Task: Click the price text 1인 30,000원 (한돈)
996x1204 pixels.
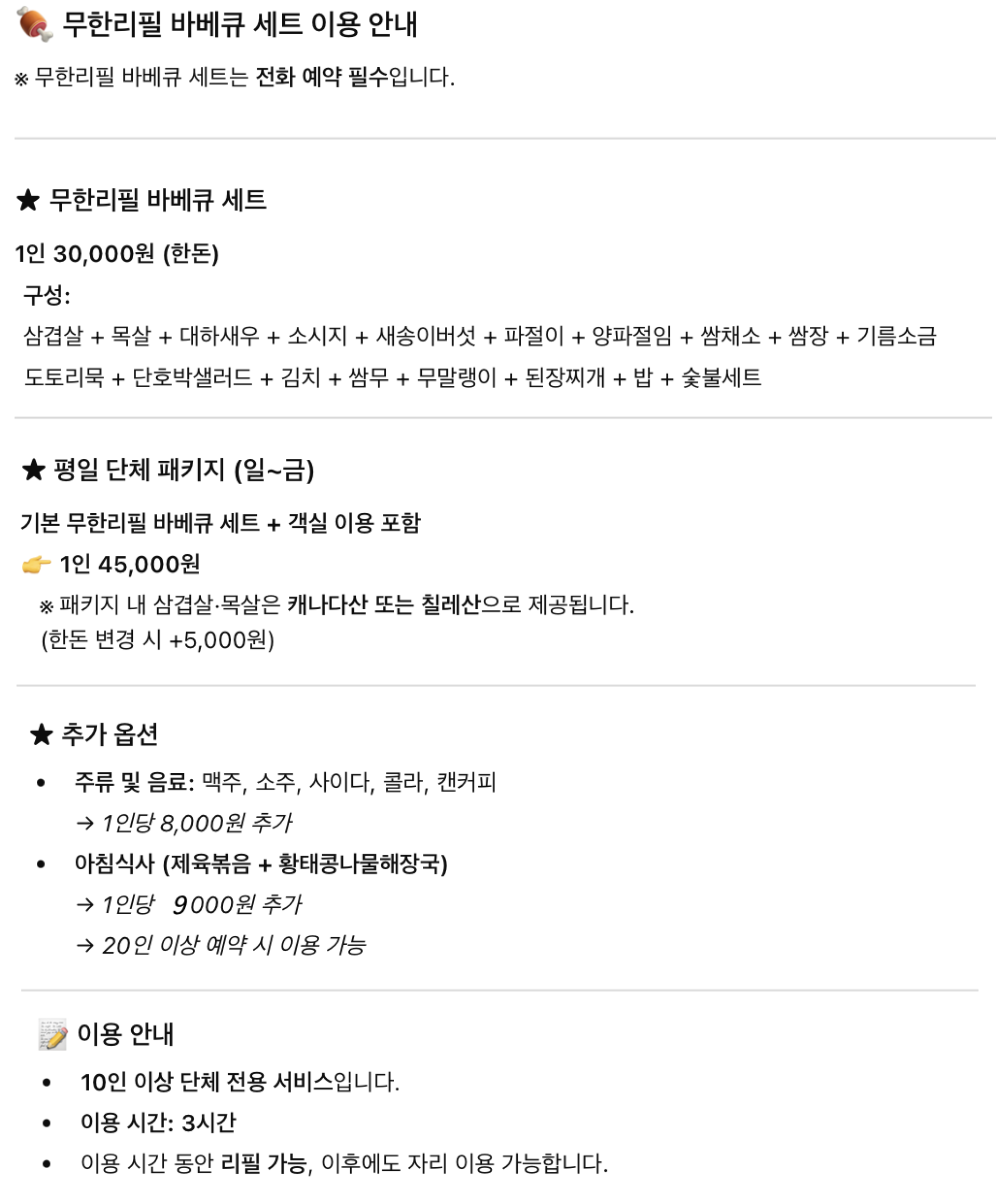Action: pyautogui.click(x=117, y=253)
